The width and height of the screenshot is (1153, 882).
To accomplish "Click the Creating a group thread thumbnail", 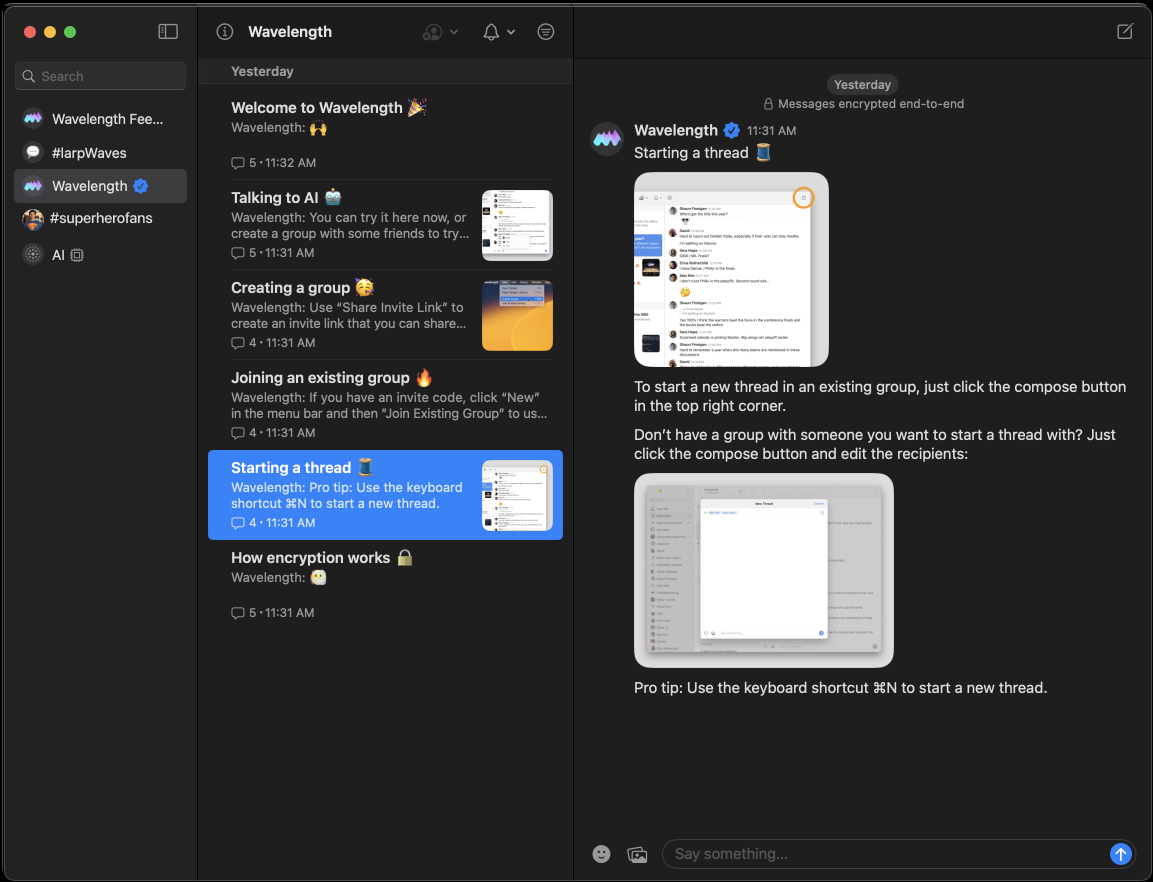I will coord(517,315).
